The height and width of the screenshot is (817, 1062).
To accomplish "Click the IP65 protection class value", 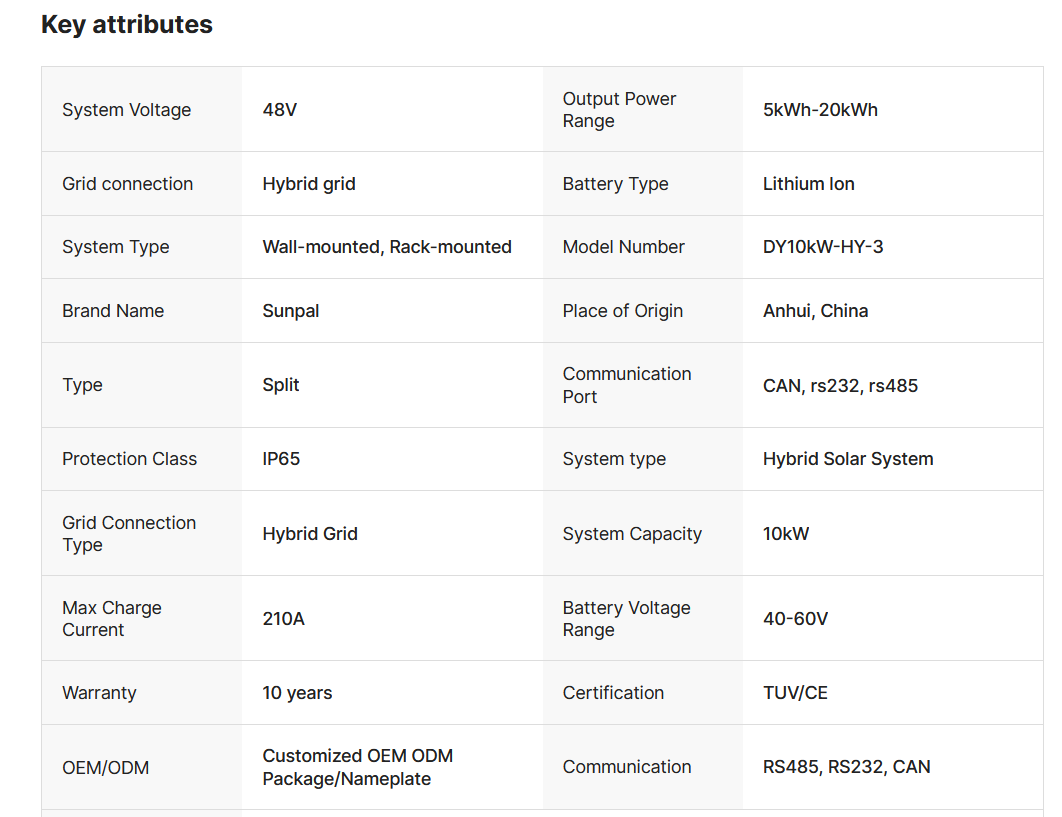I will coord(281,459).
